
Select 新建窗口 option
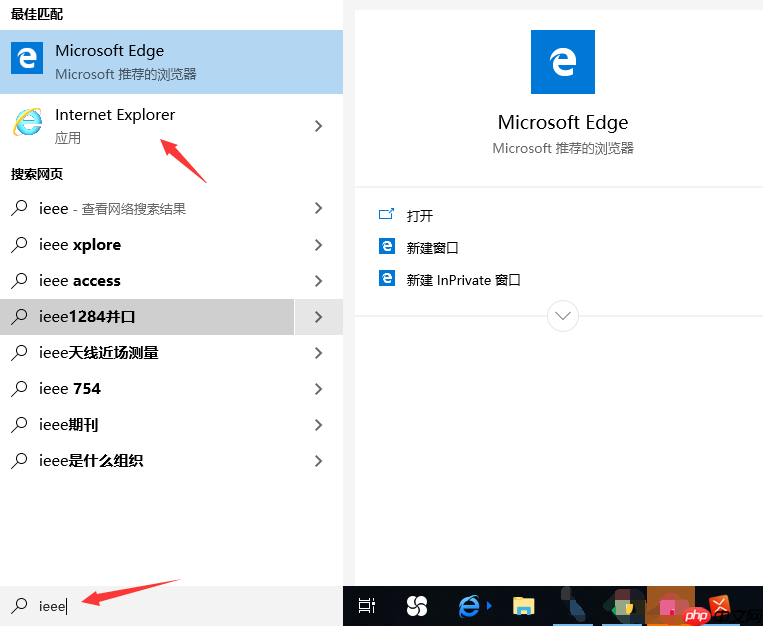pyautogui.click(x=432, y=247)
